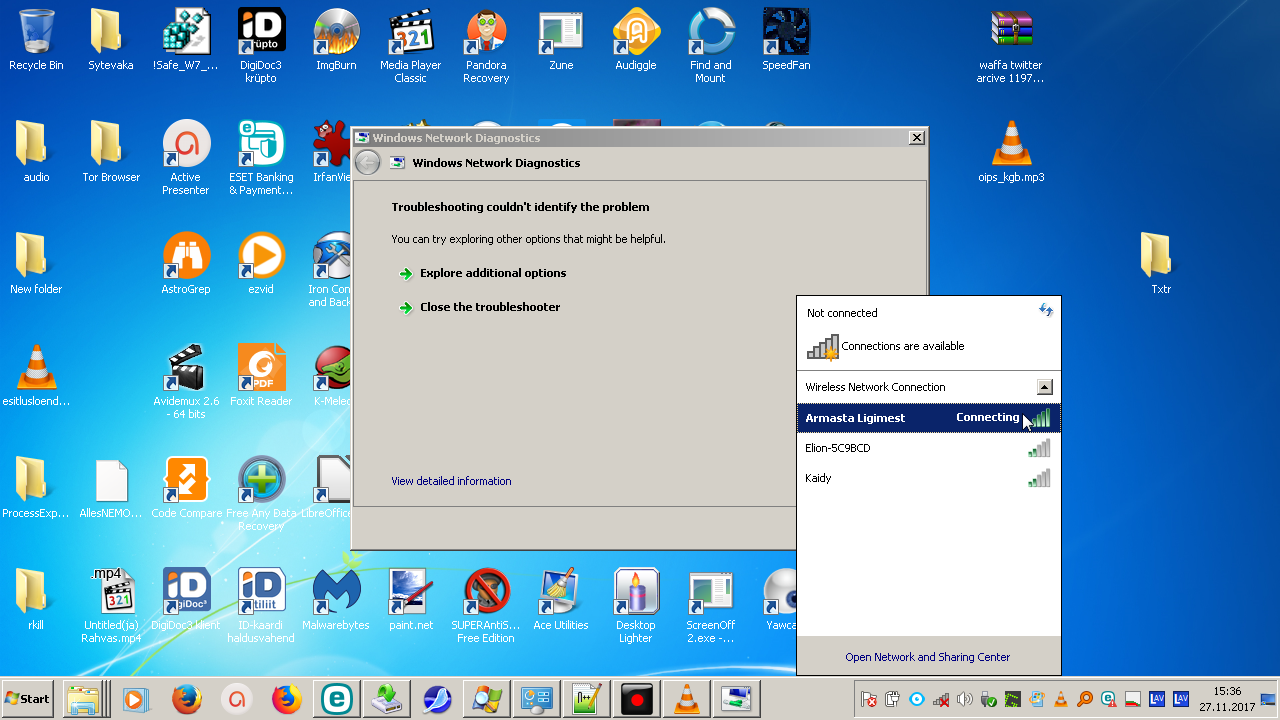Open ESET icon in the taskbar
This screenshot has width=1280, height=720.
click(336, 698)
